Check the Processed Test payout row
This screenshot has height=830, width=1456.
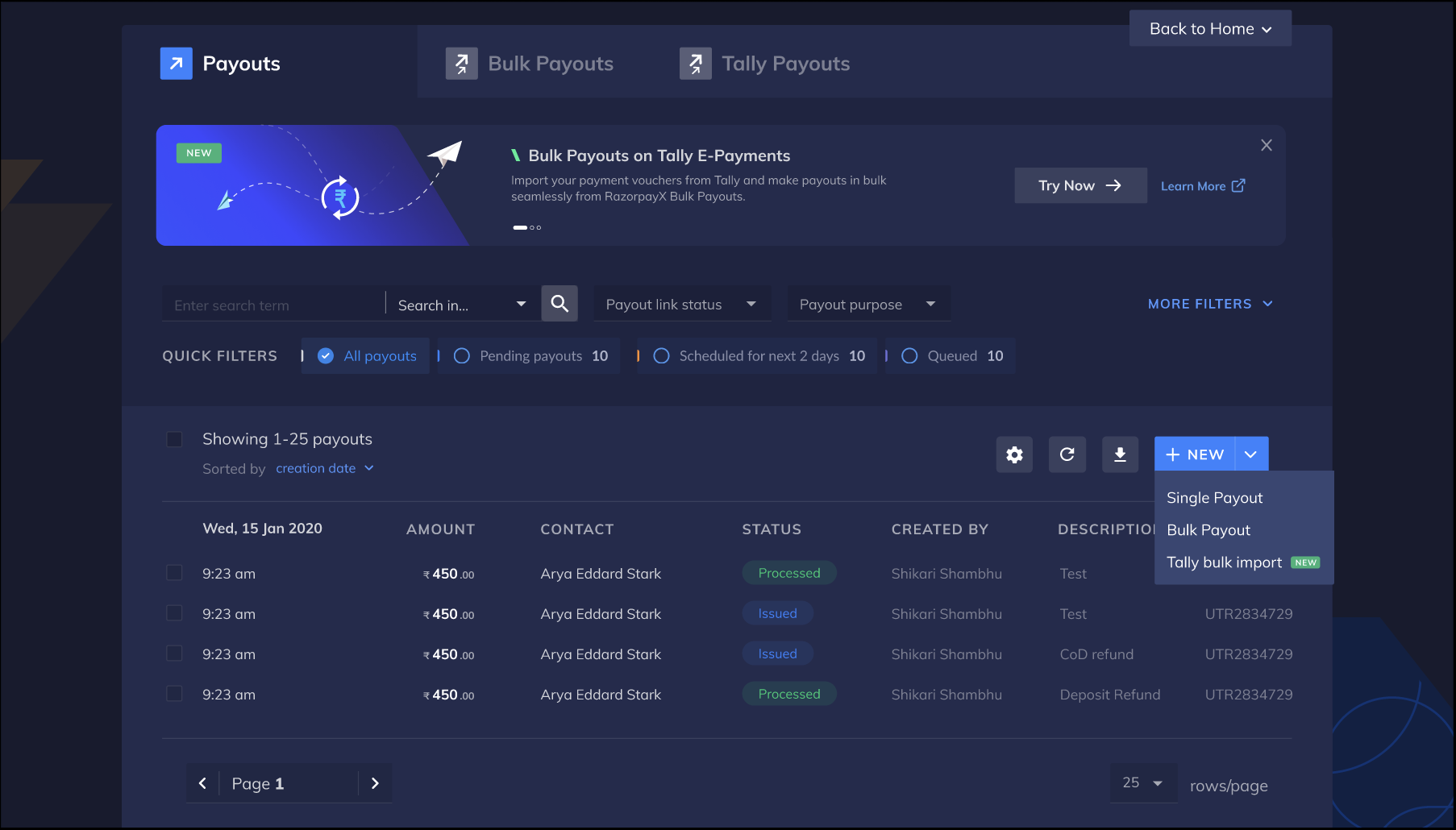174,572
